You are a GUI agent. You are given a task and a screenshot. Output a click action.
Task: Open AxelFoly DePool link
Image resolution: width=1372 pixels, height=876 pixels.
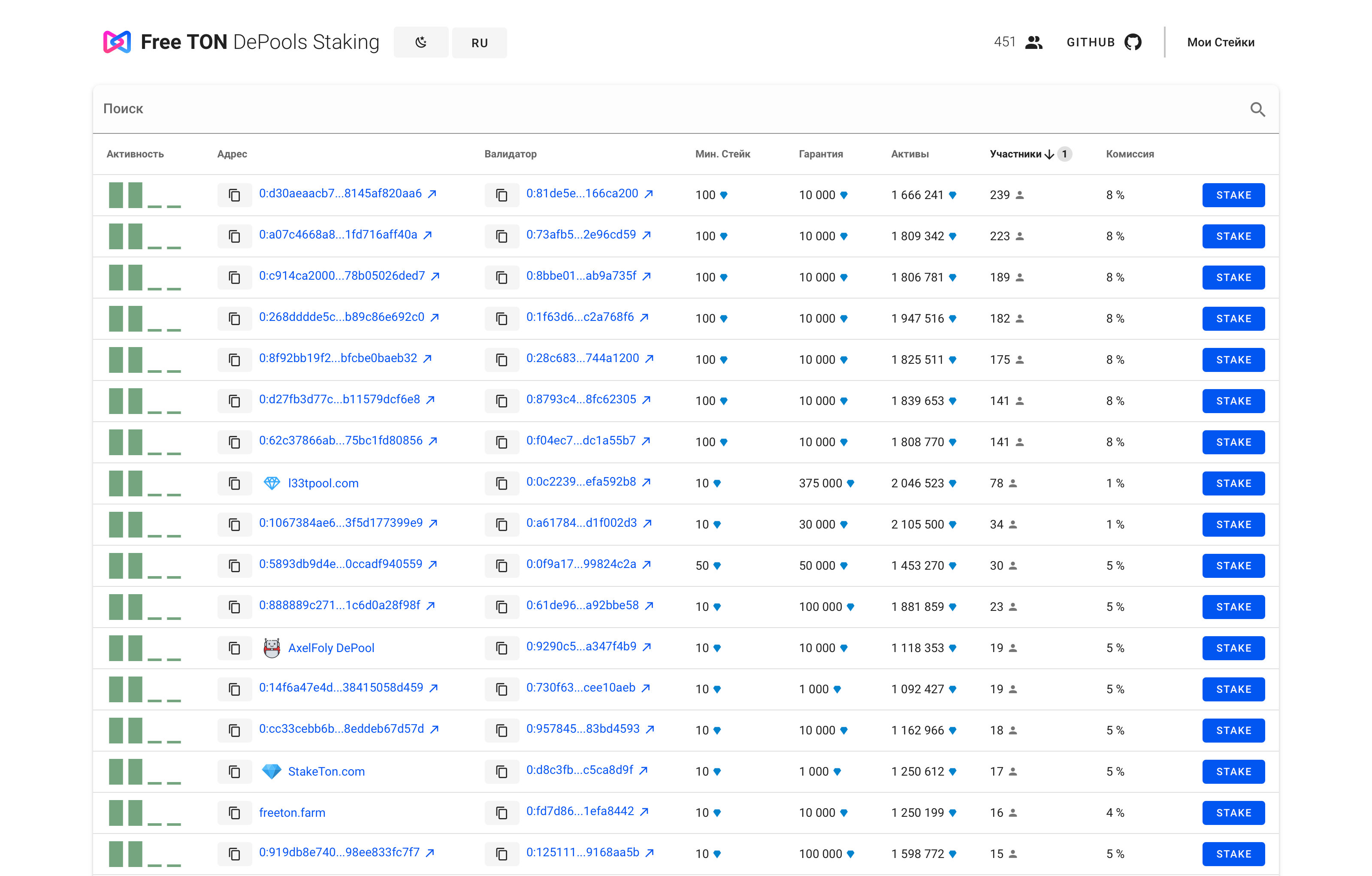tap(331, 648)
